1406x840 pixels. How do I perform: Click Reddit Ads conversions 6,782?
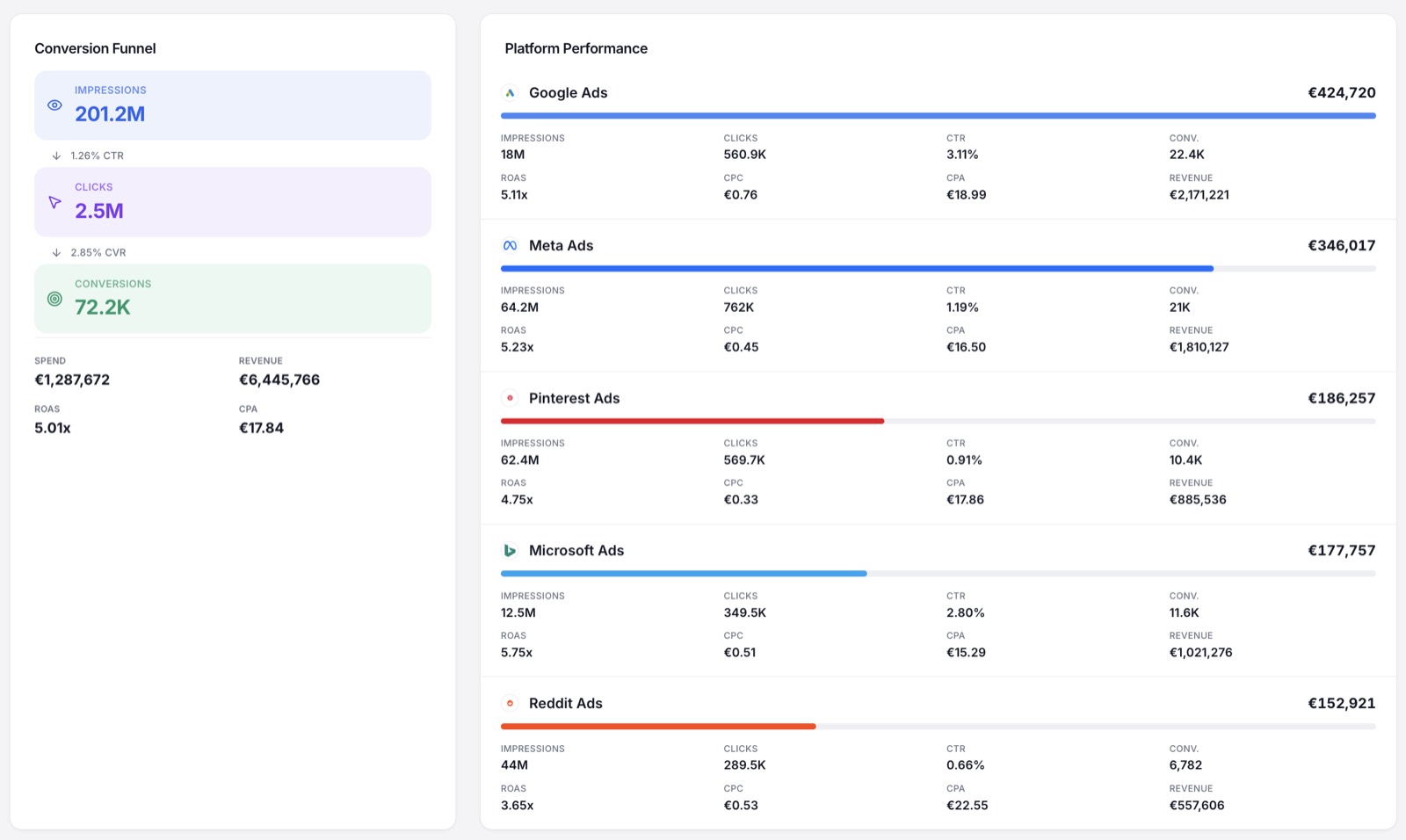click(1185, 764)
